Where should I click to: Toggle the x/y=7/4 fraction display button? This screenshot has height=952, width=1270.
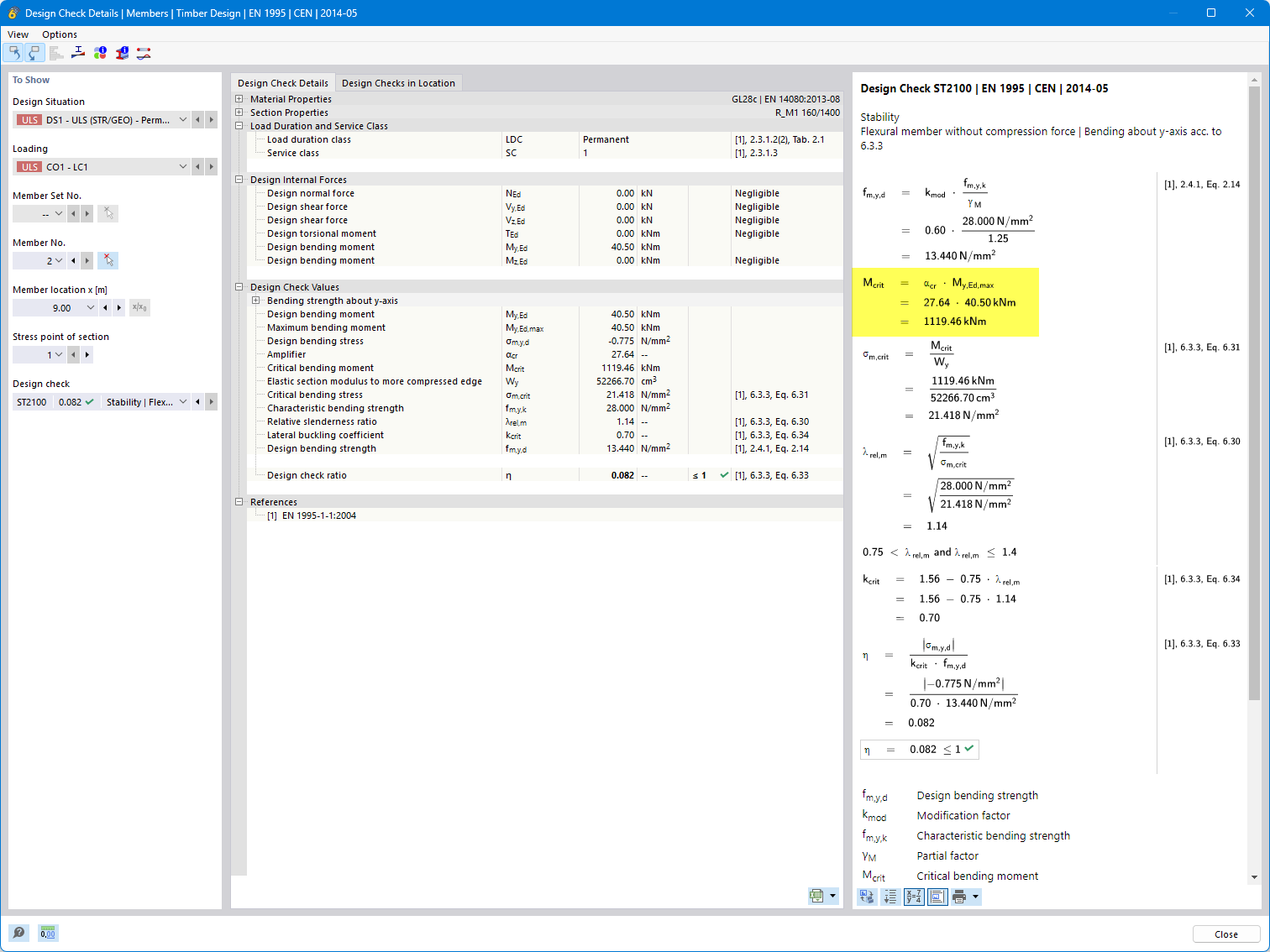tap(914, 897)
